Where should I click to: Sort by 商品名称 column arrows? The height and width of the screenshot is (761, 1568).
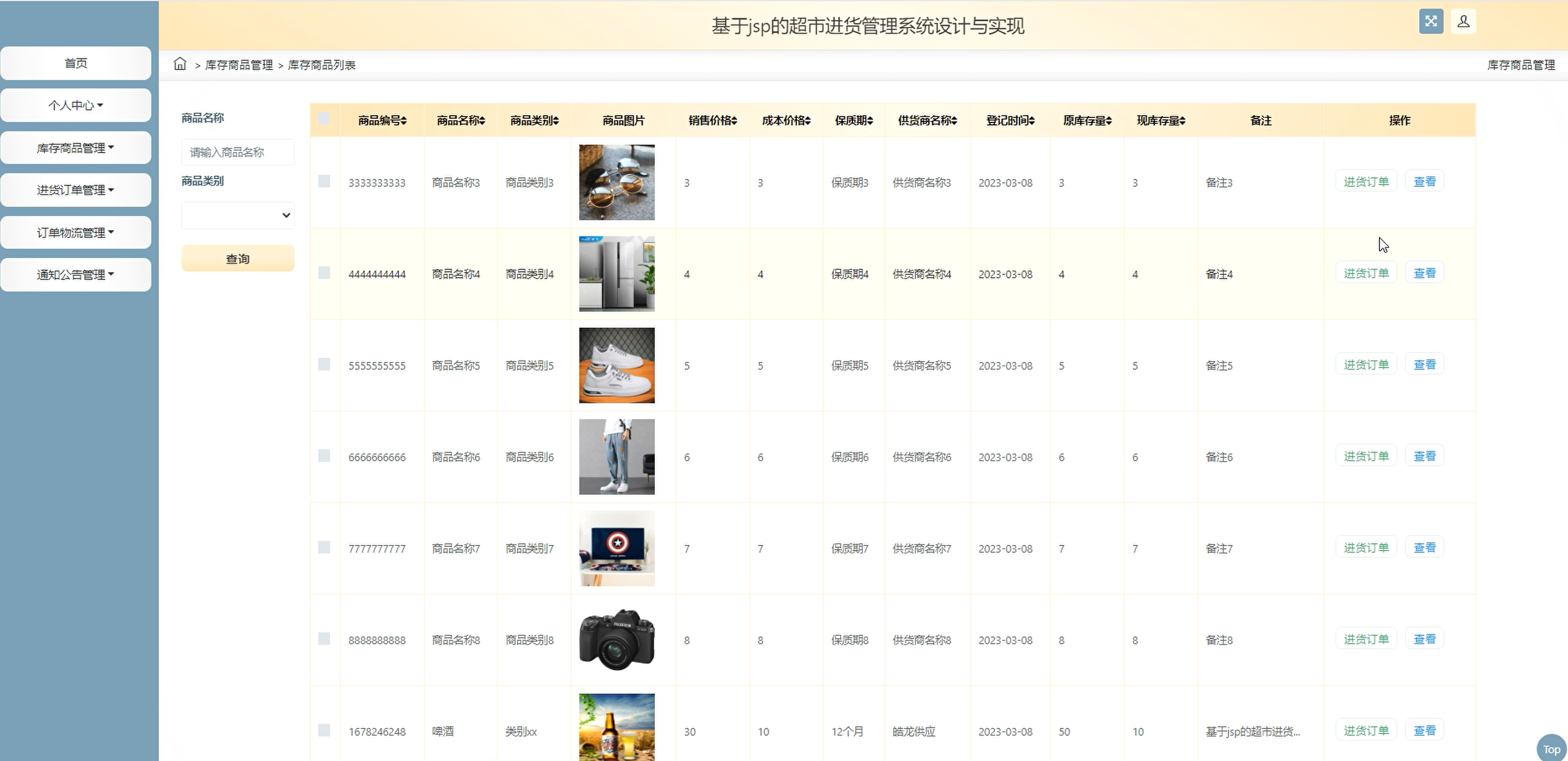[482, 121]
